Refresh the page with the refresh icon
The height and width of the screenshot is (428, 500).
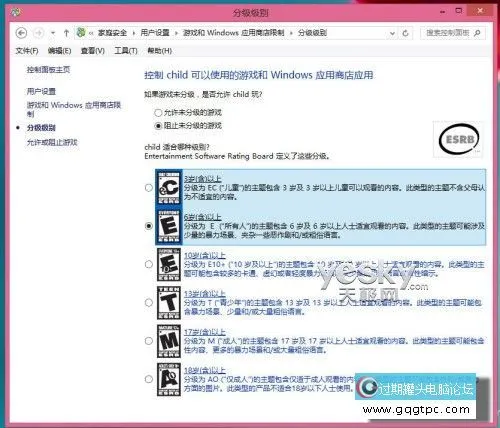[x=405, y=33]
